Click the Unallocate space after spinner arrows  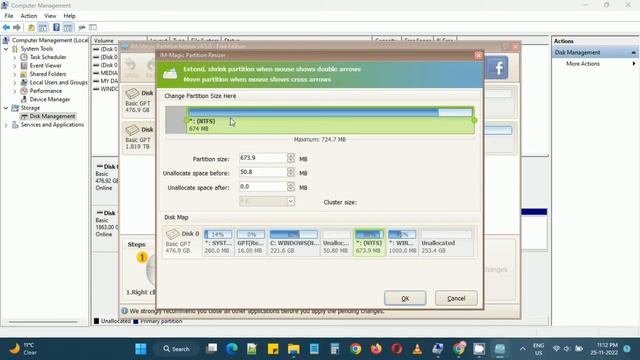(x=291, y=187)
